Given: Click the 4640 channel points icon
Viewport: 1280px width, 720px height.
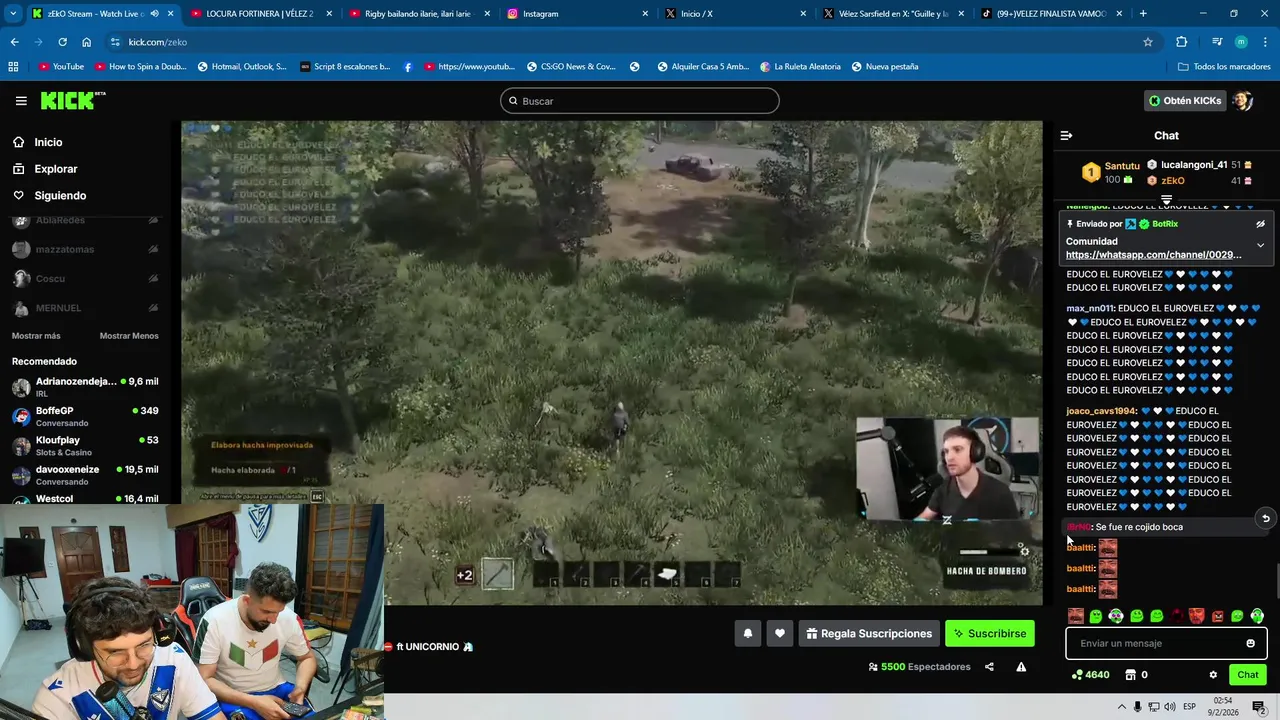Looking at the screenshot, I should coord(1076,675).
